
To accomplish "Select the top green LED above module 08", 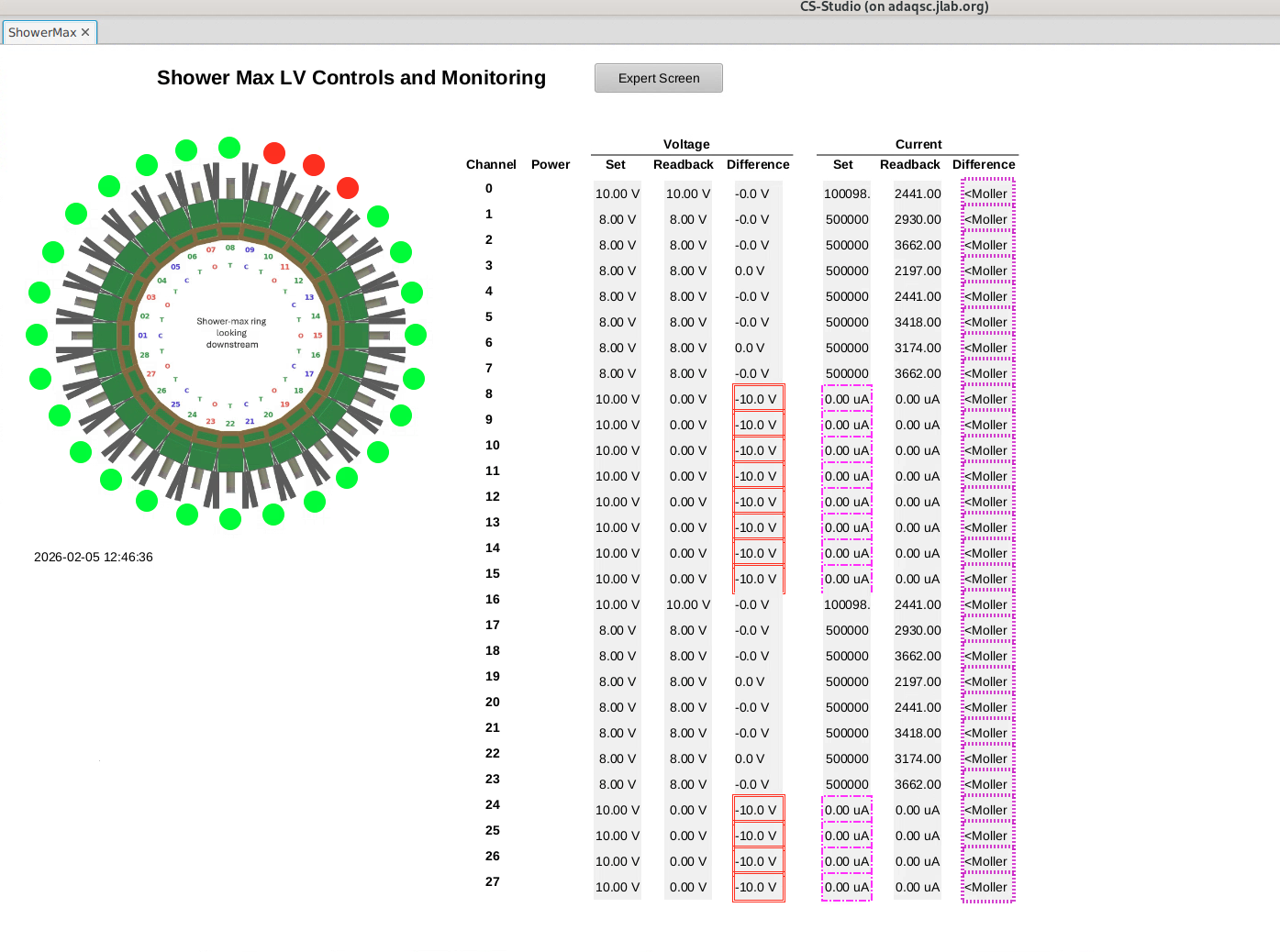I will [229, 148].
